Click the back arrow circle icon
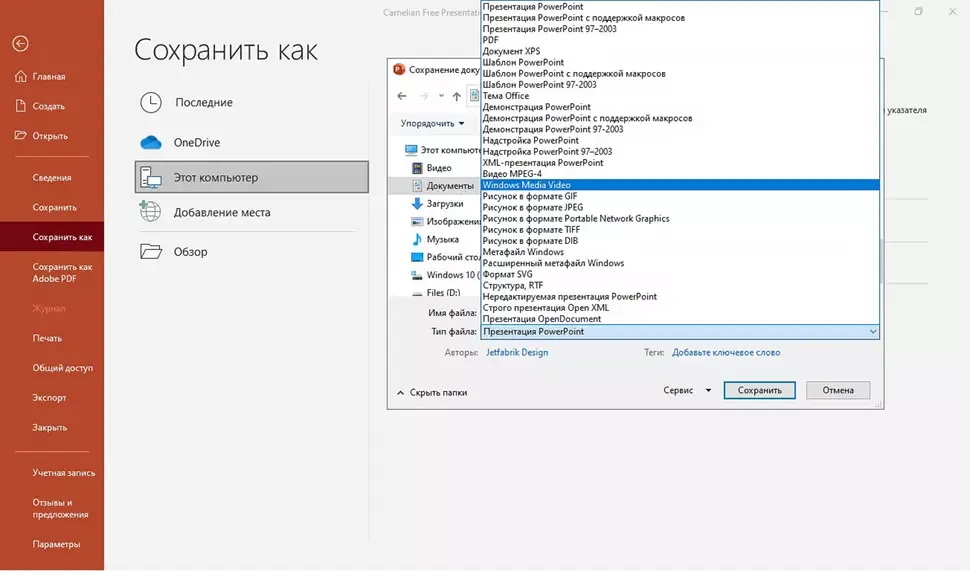970x571 pixels. pos(20,43)
